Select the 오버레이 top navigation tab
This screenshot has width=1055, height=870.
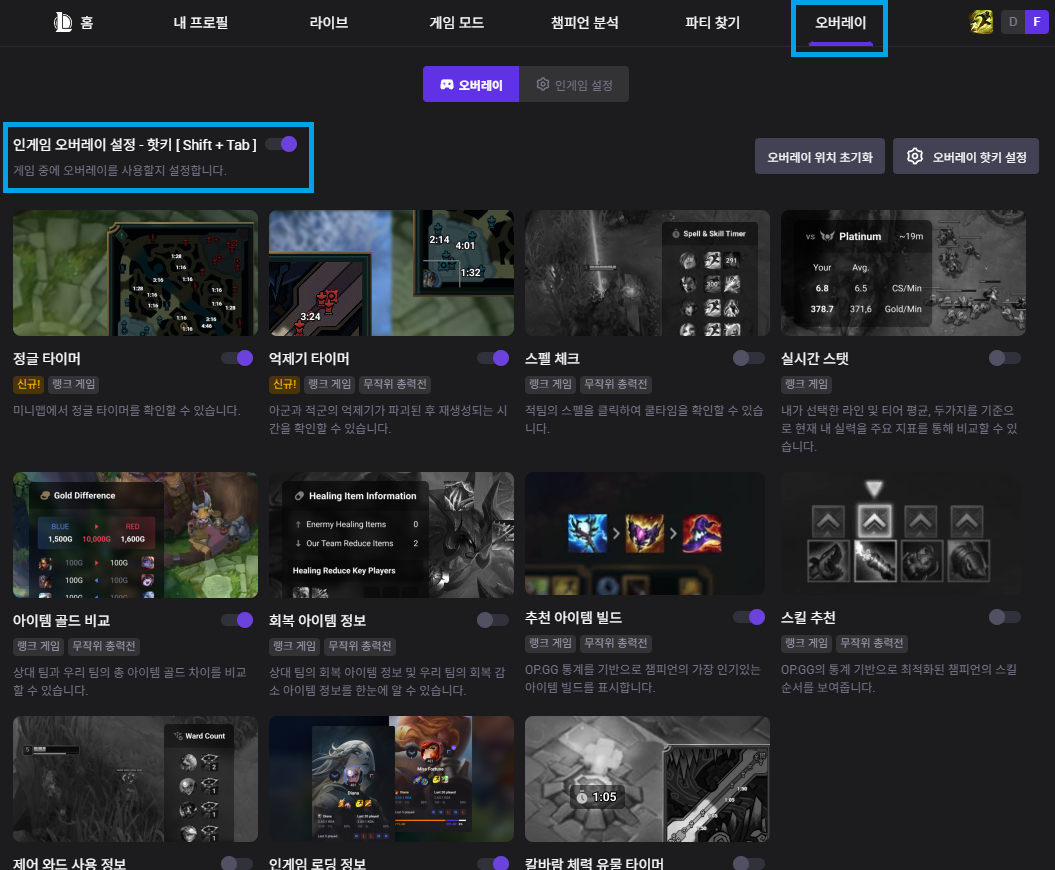click(x=840, y=23)
